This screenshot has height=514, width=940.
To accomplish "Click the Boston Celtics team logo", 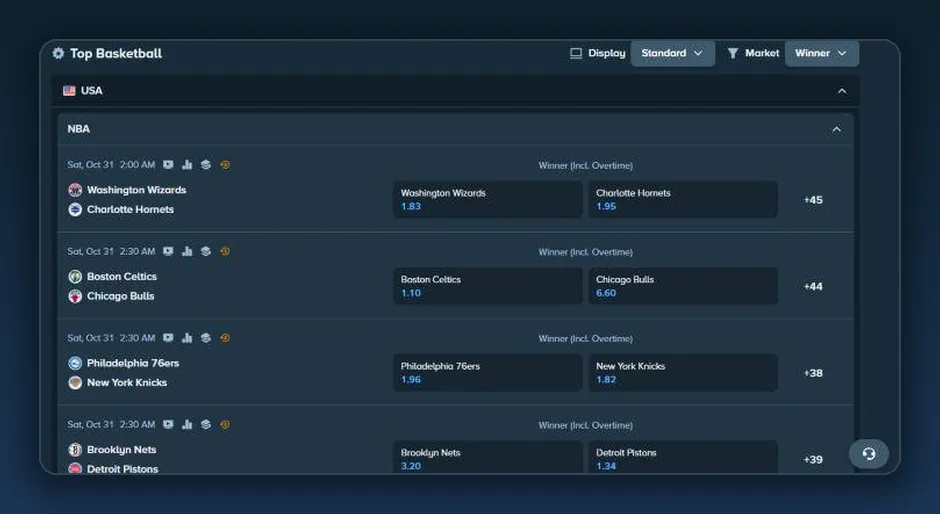I will [x=75, y=276].
